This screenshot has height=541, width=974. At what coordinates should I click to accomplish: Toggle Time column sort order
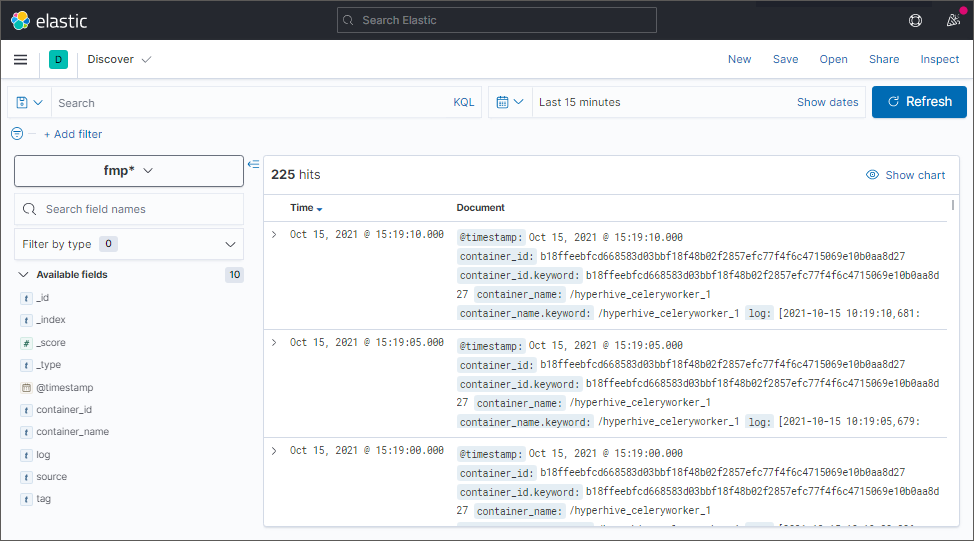tap(306, 208)
